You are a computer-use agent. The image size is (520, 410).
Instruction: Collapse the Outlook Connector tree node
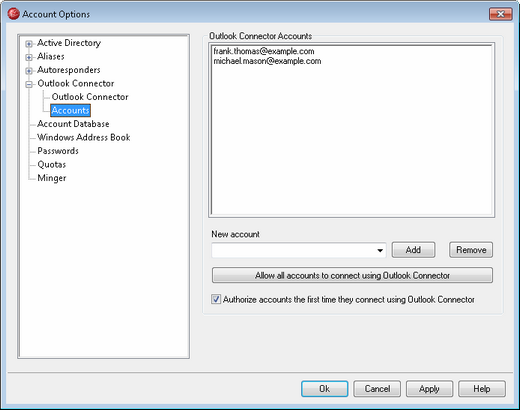coord(29,84)
